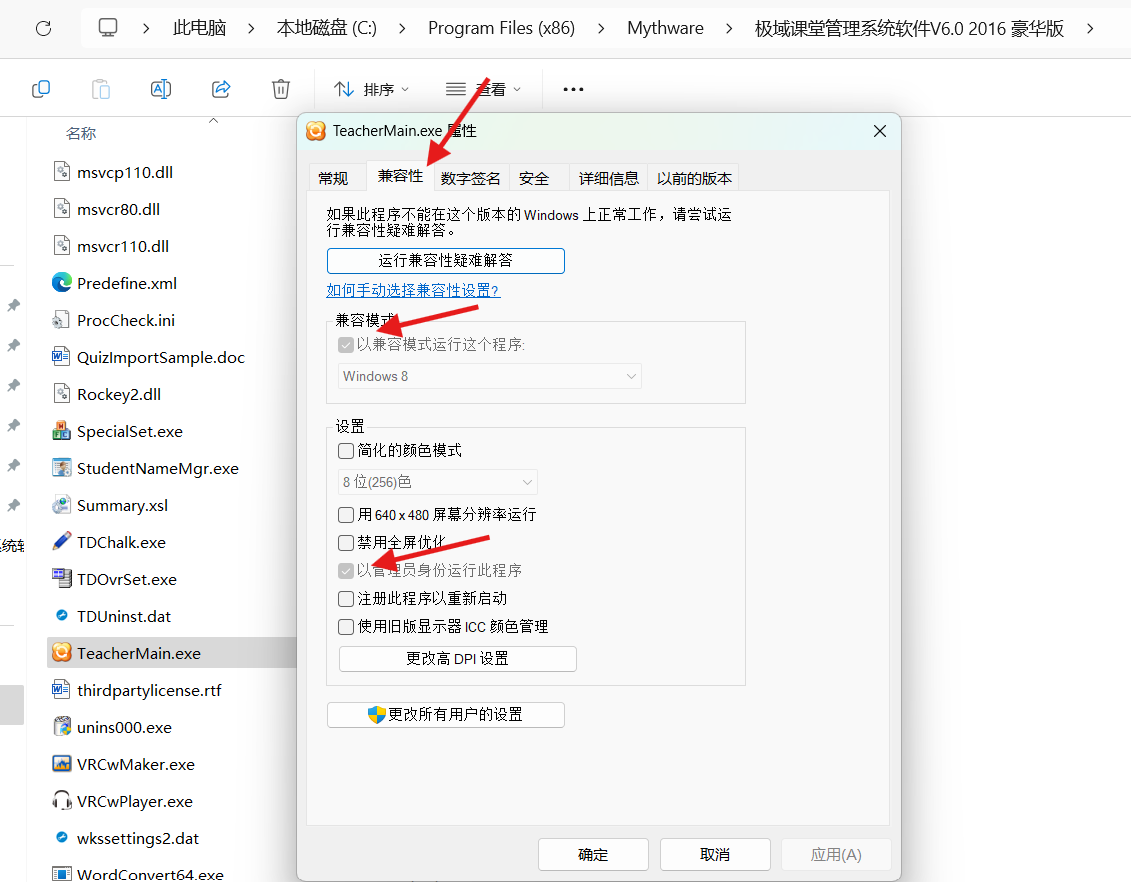Enable reduced color mode checkbox
The image size is (1131, 882).
click(346, 451)
